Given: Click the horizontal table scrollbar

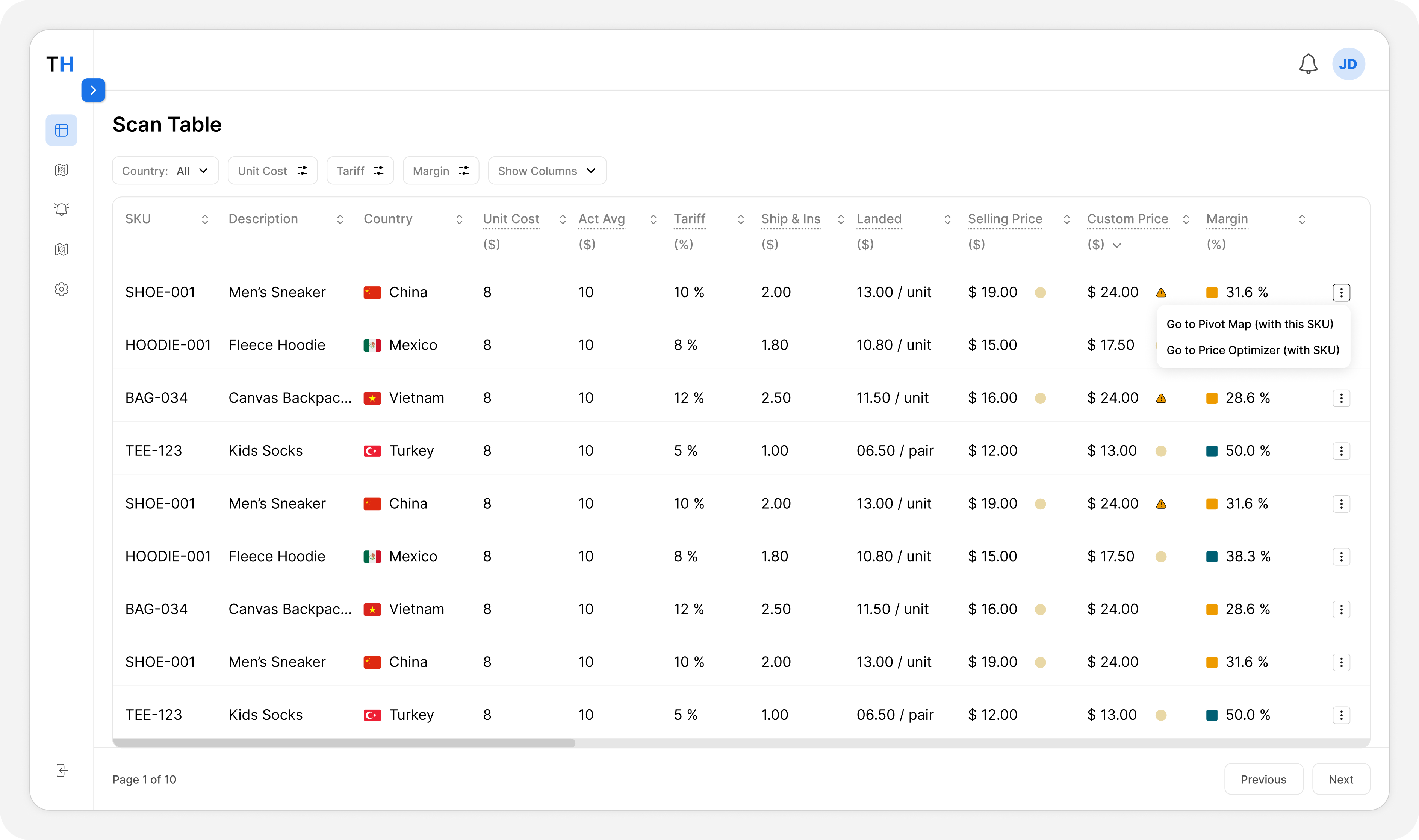Looking at the screenshot, I should pos(344,743).
